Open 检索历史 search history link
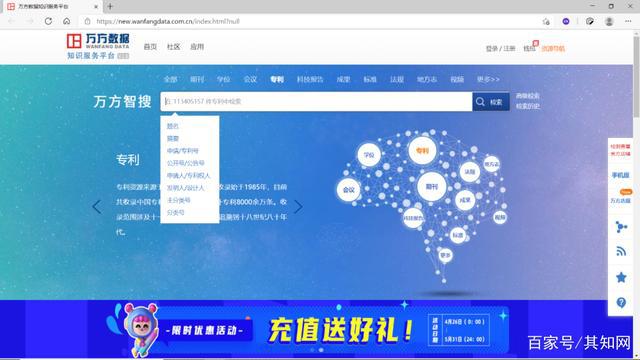This screenshot has width=640, height=360. point(527,106)
